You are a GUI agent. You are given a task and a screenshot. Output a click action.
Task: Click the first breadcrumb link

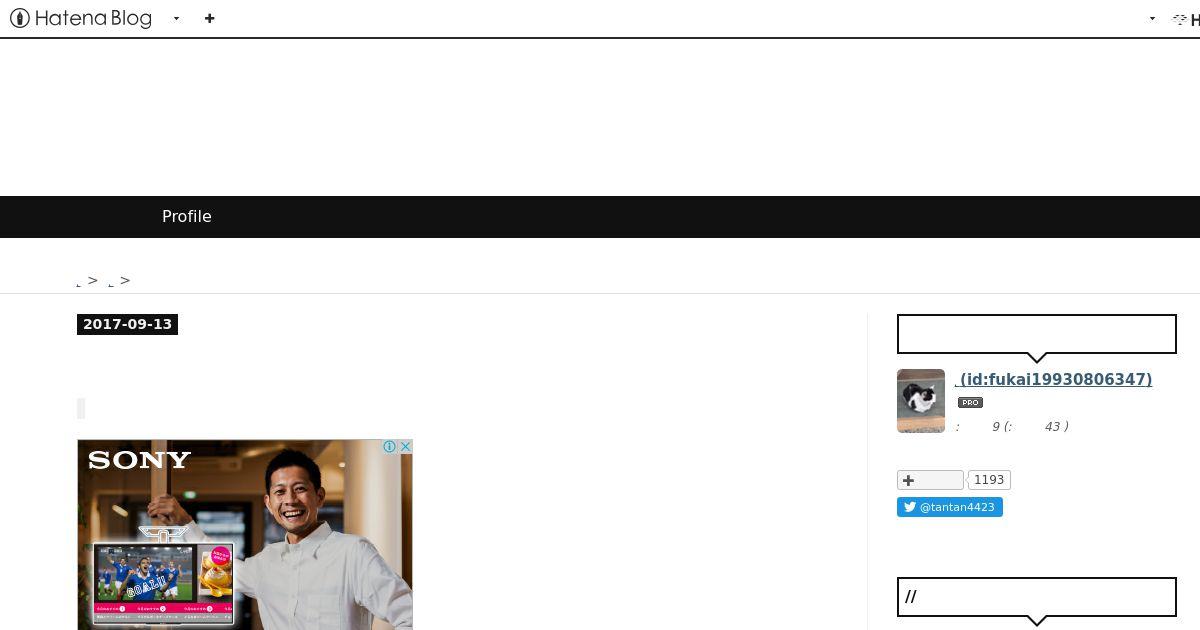(x=79, y=282)
